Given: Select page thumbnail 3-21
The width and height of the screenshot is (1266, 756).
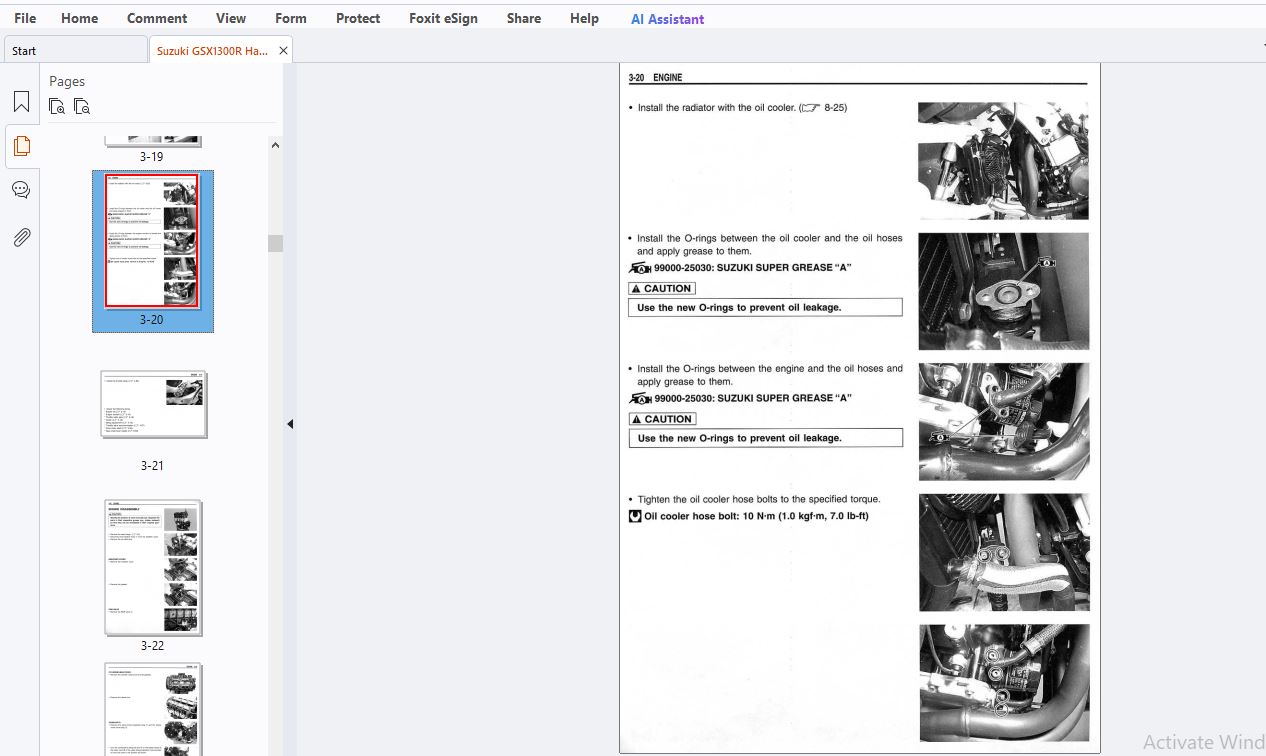Looking at the screenshot, I should pyautogui.click(x=153, y=404).
